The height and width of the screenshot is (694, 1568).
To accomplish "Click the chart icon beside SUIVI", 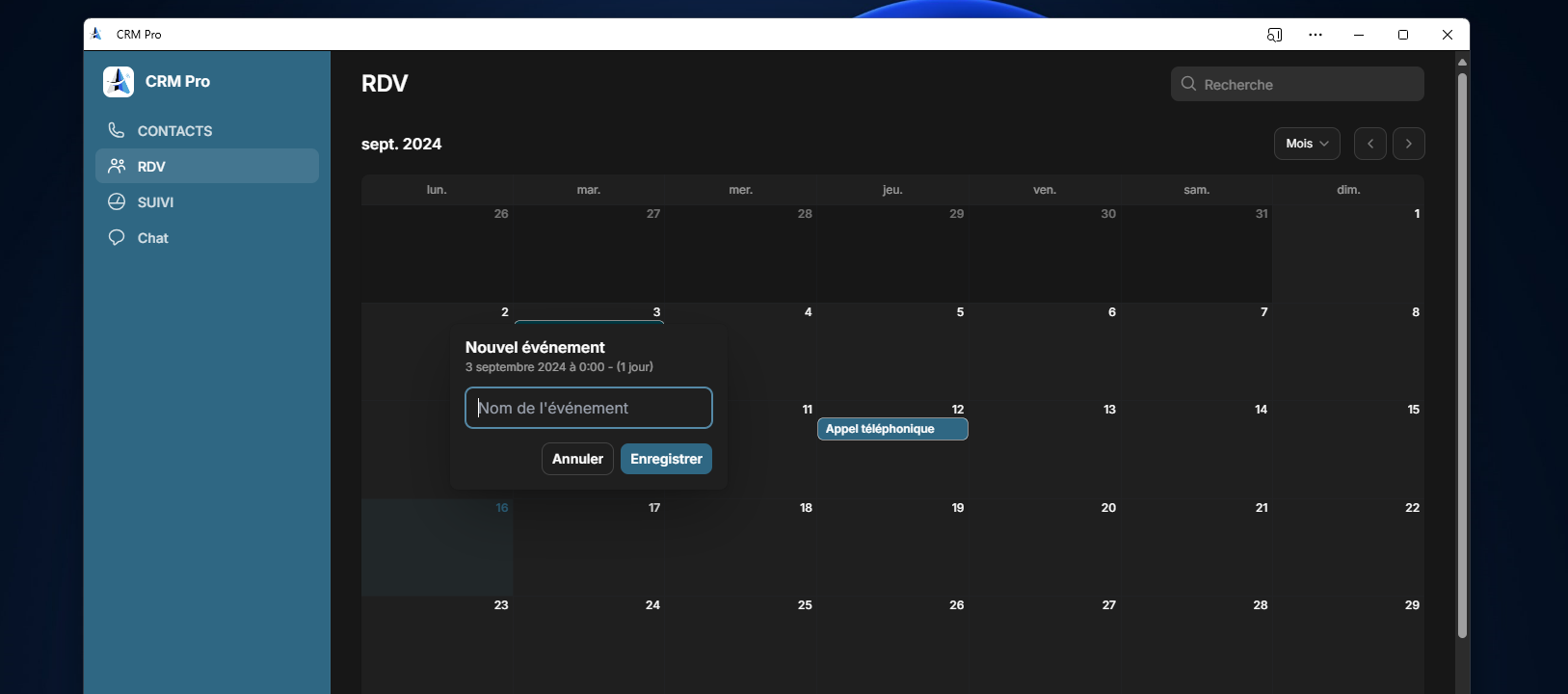I will coord(117,201).
